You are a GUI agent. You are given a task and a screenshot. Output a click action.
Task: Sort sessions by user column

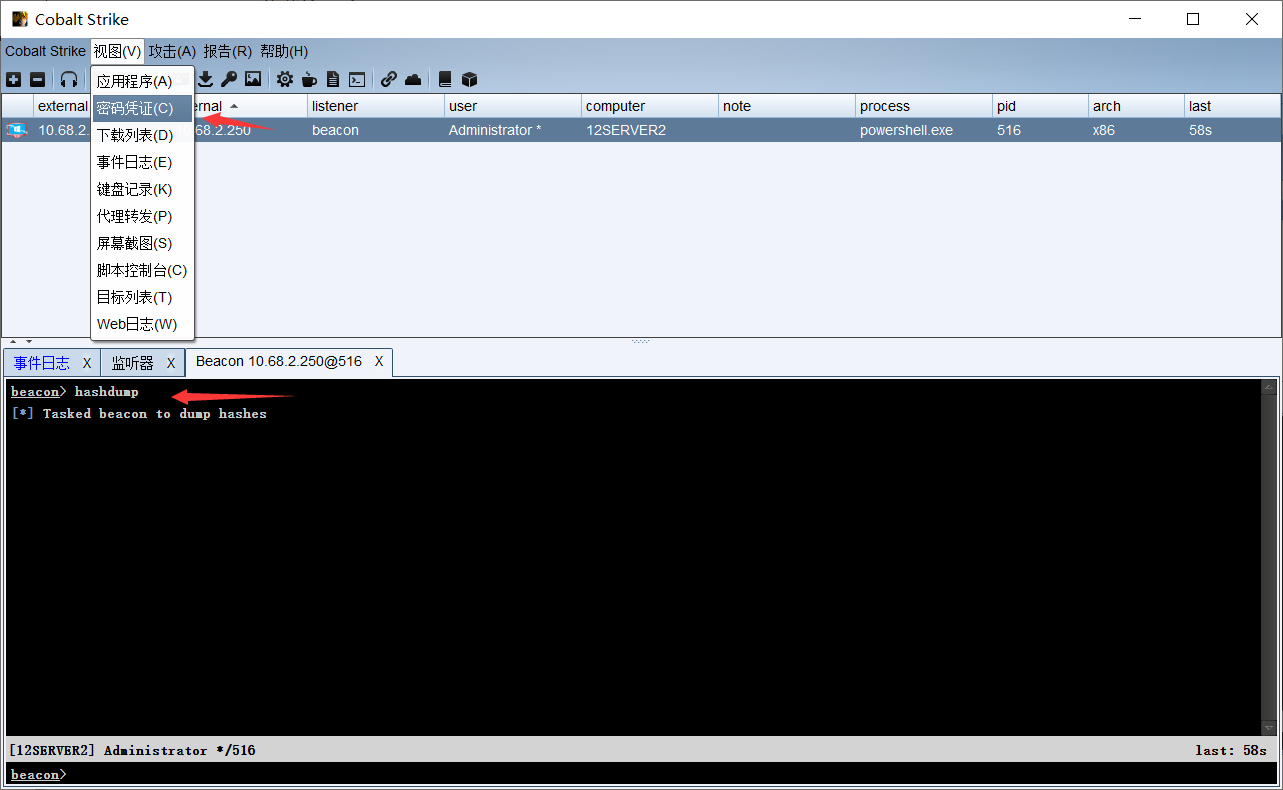513,106
